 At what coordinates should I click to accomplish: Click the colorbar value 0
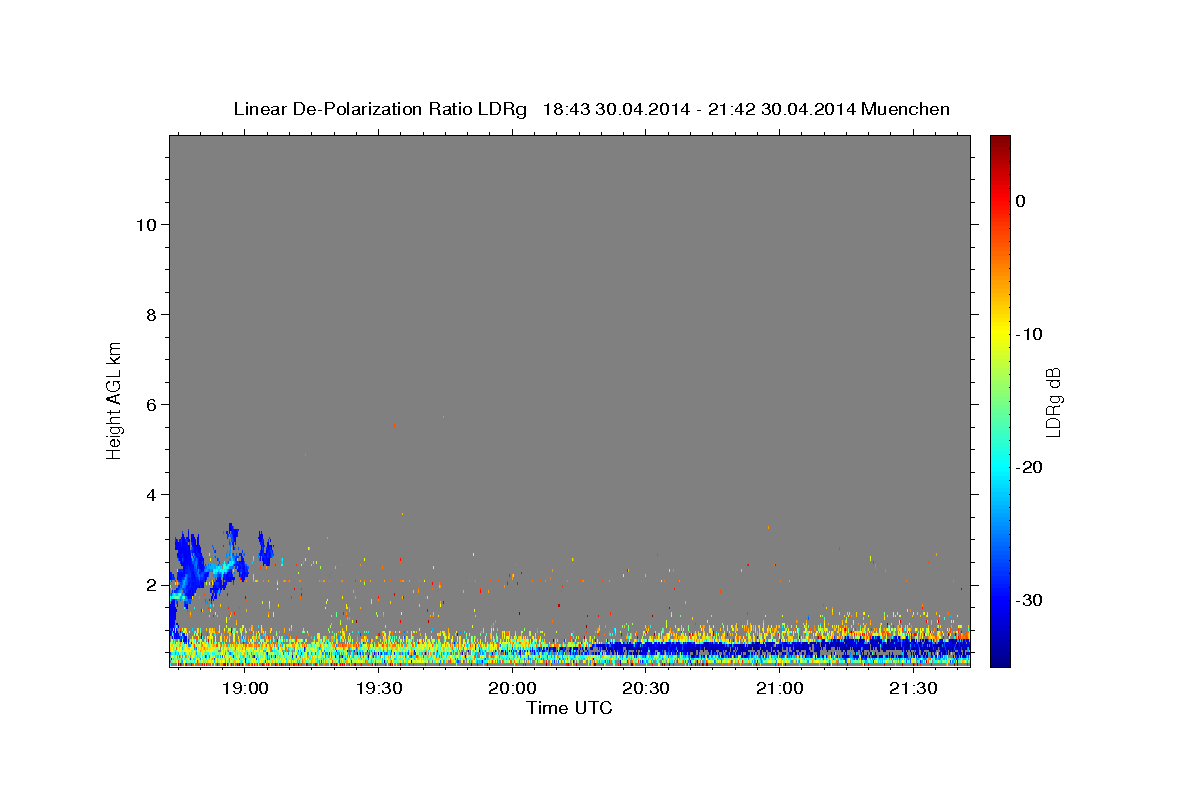click(x=1020, y=201)
